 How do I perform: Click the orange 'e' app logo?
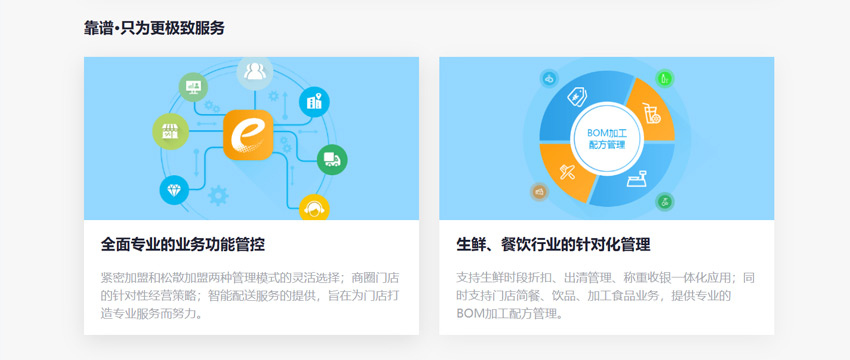click(x=248, y=135)
